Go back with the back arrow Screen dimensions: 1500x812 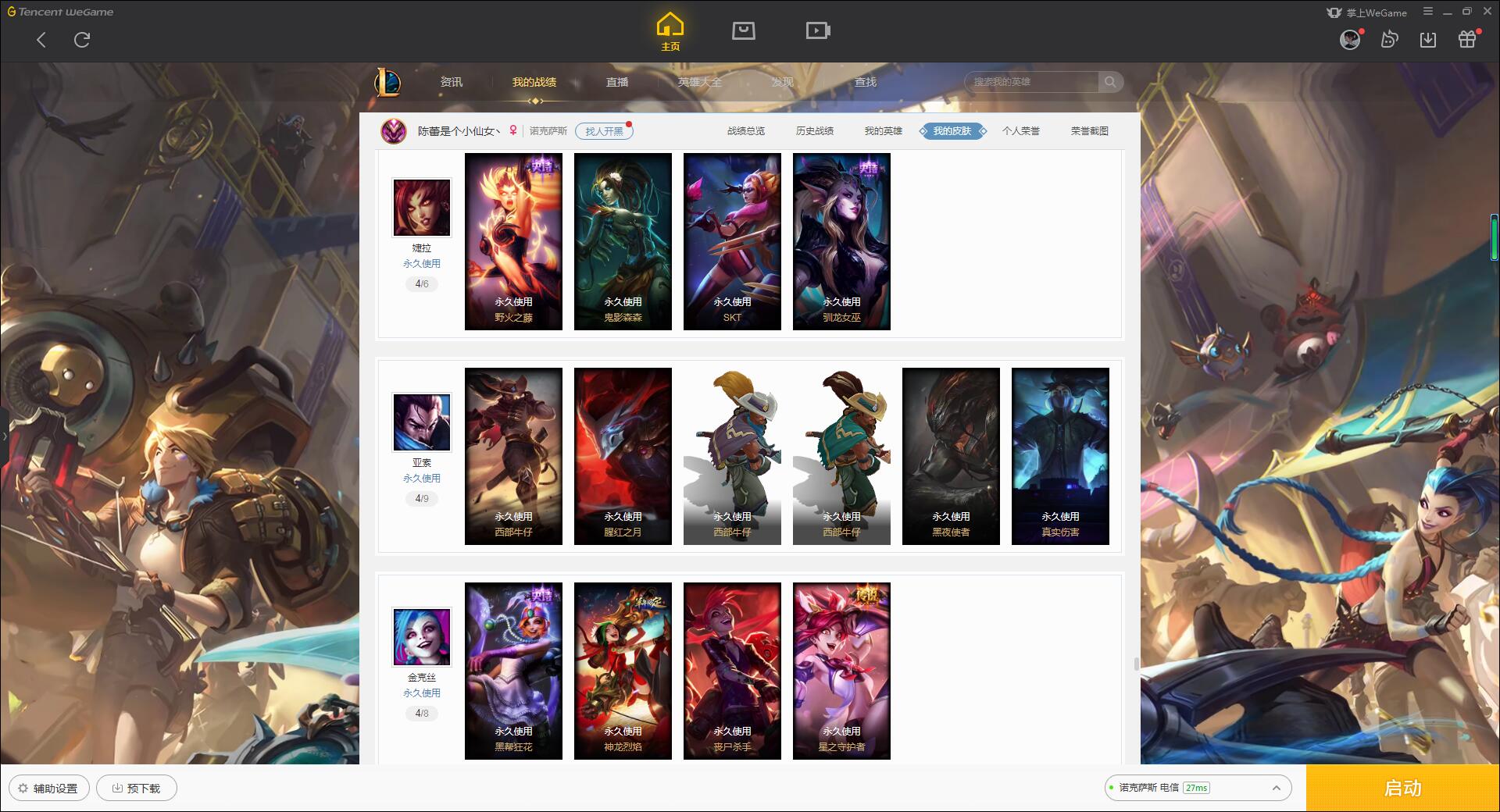(41, 40)
